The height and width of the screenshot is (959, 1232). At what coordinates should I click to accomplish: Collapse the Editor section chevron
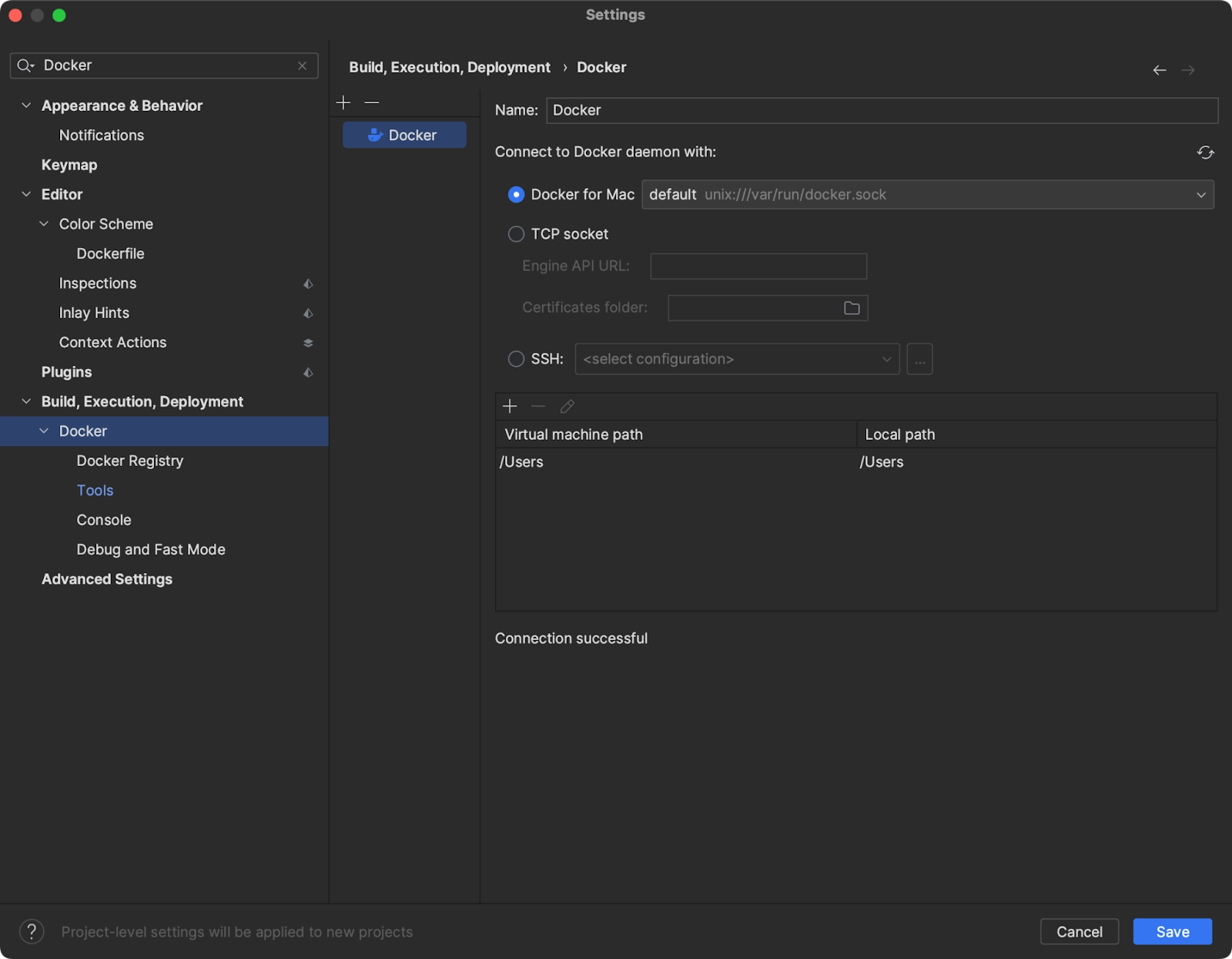point(26,194)
